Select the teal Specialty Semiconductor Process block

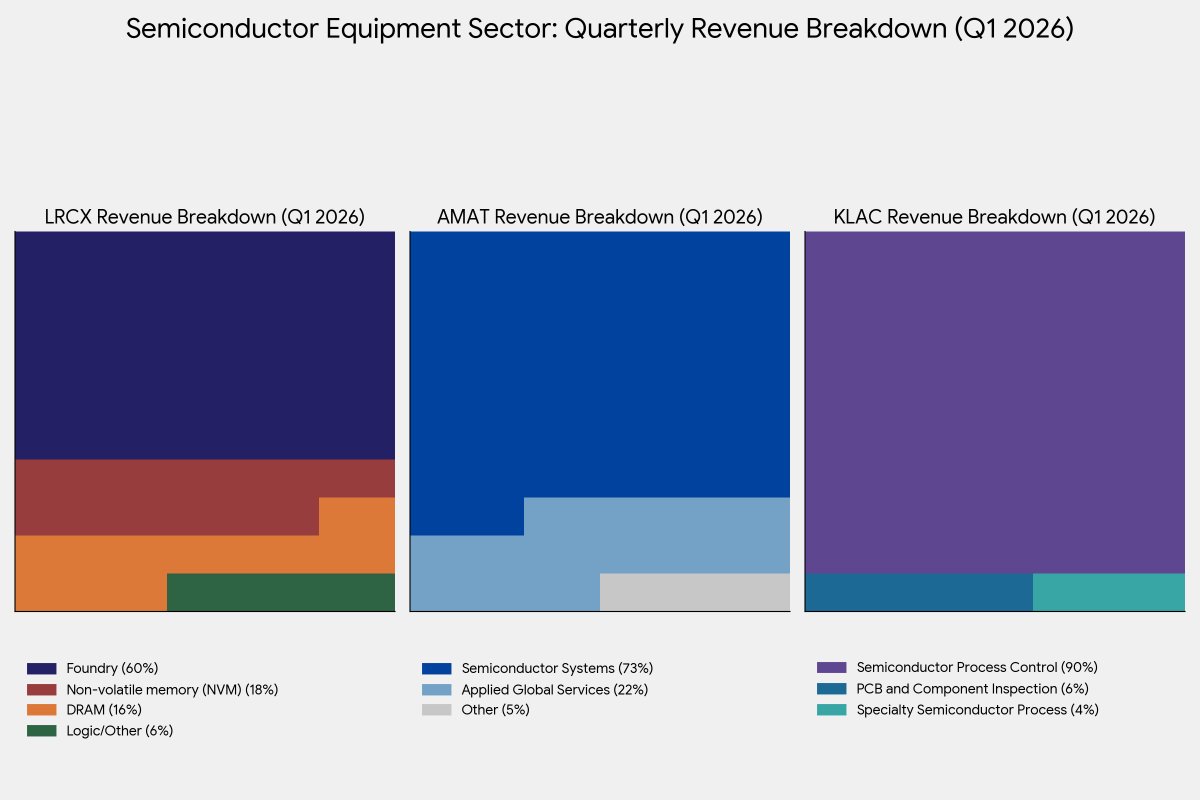pyautogui.click(x=1109, y=592)
